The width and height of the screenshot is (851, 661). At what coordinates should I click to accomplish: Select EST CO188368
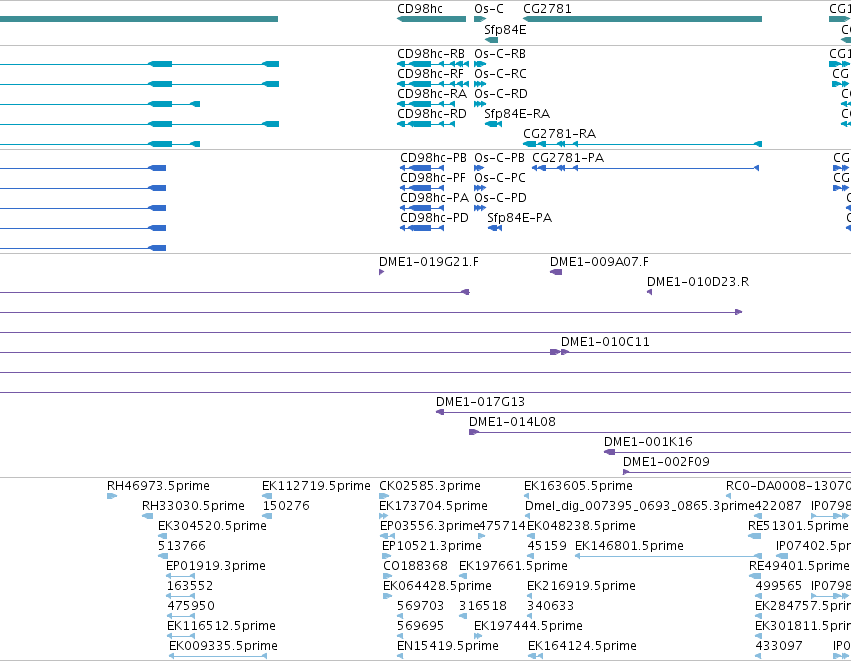(x=415, y=567)
